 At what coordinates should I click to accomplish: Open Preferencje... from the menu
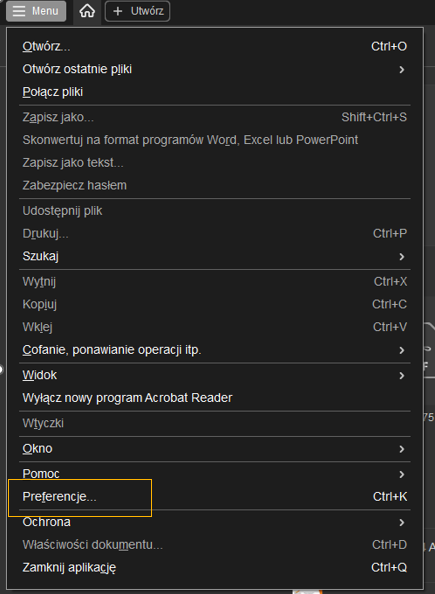pos(215,497)
